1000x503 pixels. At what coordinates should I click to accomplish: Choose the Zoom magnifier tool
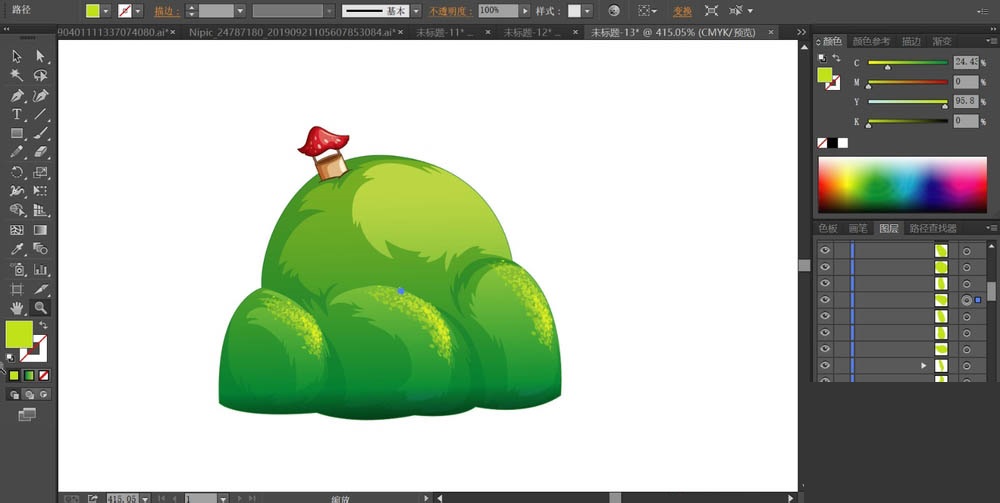coord(41,308)
